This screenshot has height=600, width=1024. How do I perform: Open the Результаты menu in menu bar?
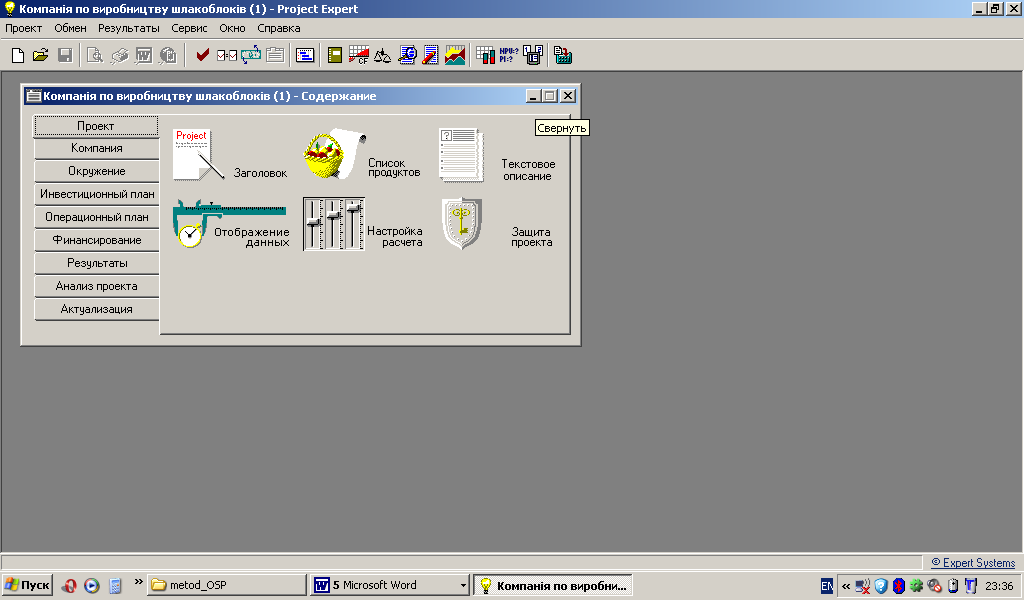(129, 28)
